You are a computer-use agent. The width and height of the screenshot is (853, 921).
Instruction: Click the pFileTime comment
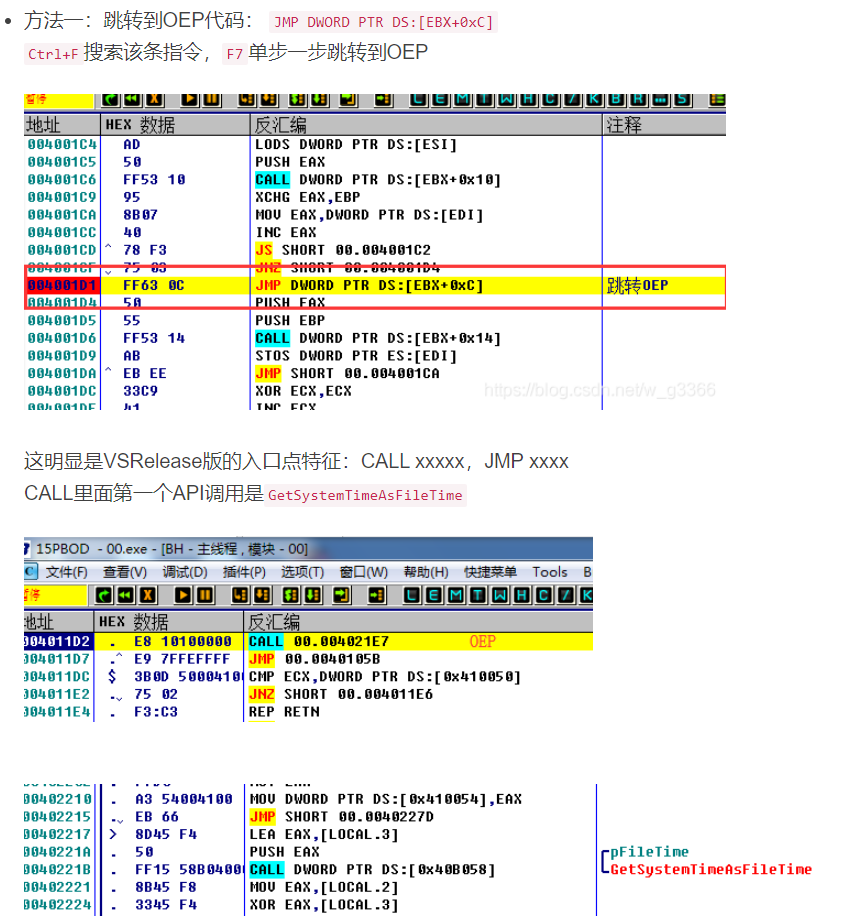(649, 852)
